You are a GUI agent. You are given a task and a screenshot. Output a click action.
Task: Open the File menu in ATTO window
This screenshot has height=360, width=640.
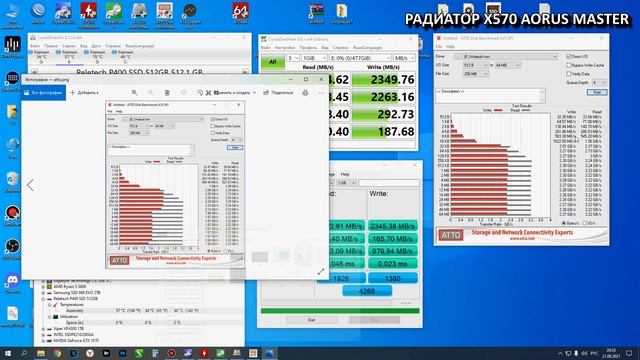click(x=439, y=47)
